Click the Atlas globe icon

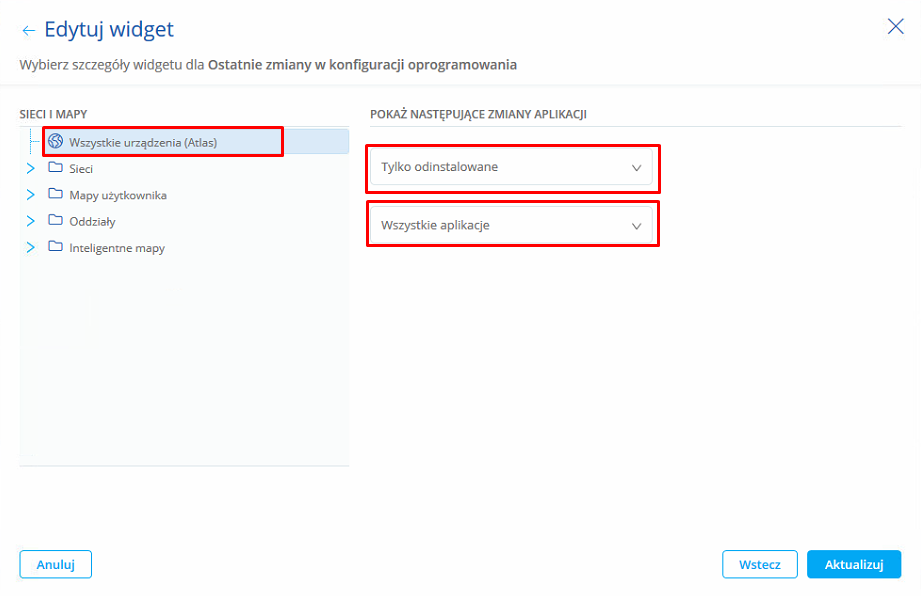click(x=56, y=142)
